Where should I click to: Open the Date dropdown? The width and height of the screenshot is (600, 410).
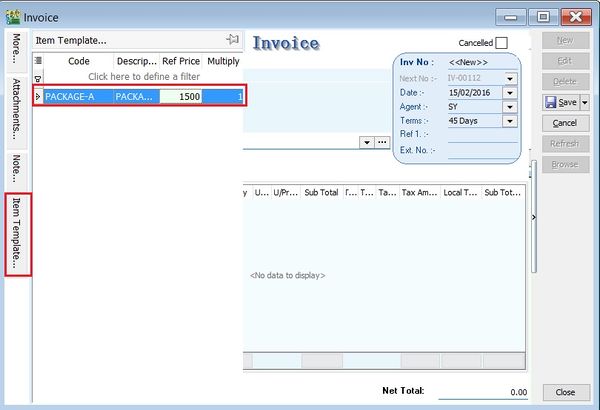coord(510,93)
